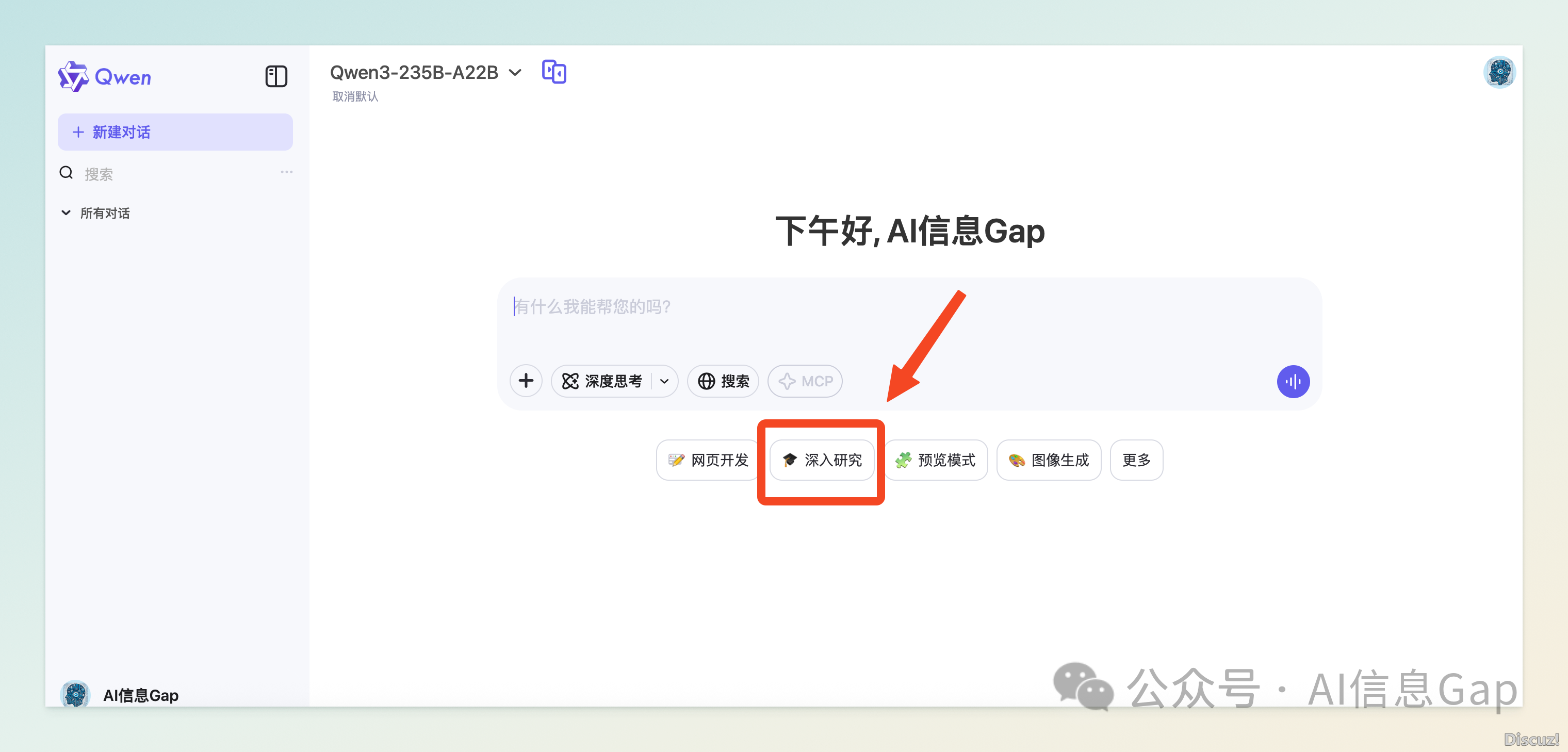Click the 新建对话 new chat button
Screen dimensions: 1568x752
175,132
